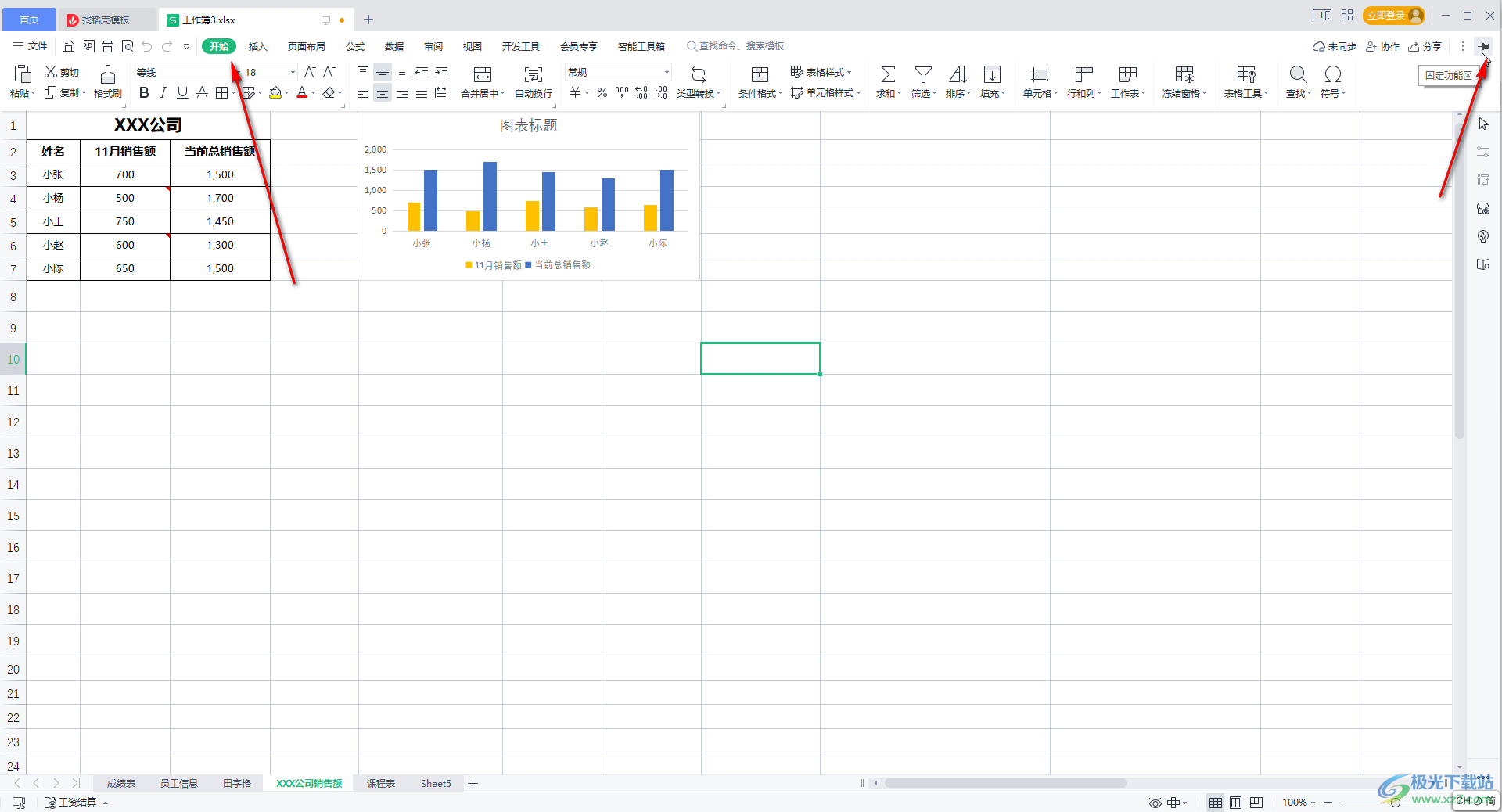The height and width of the screenshot is (812, 1502).
Task: Expand the Merge and Center (合并居中) dropdown
Action: [502, 93]
